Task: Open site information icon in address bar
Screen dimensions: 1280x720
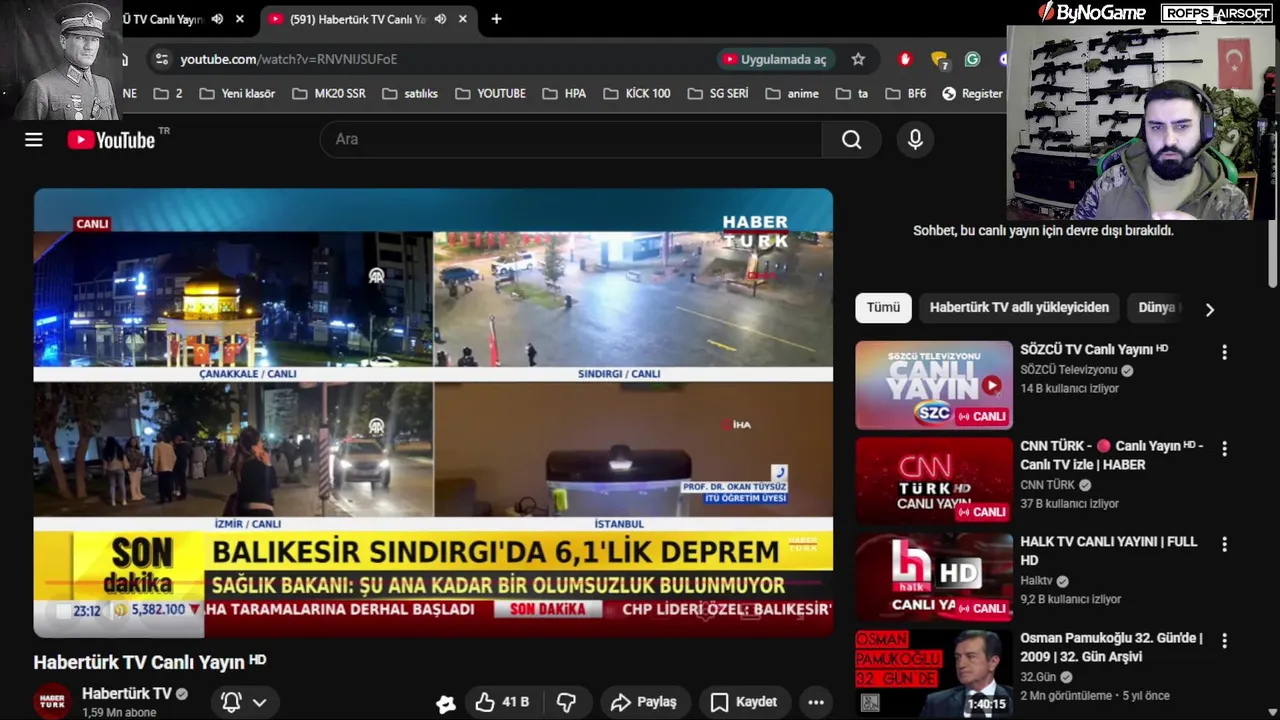Action: 162,59
